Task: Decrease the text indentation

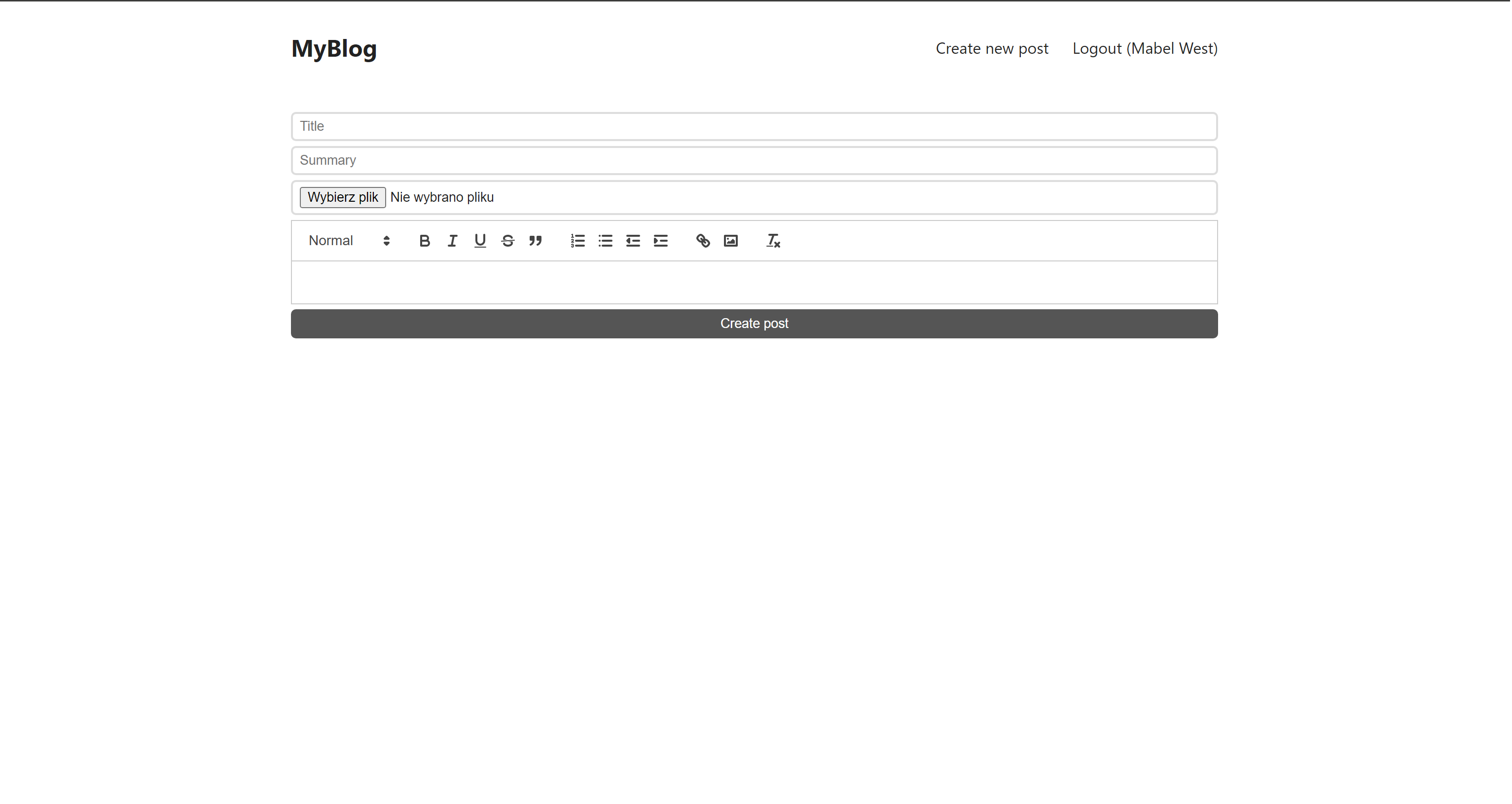Action: coord(633,241)
